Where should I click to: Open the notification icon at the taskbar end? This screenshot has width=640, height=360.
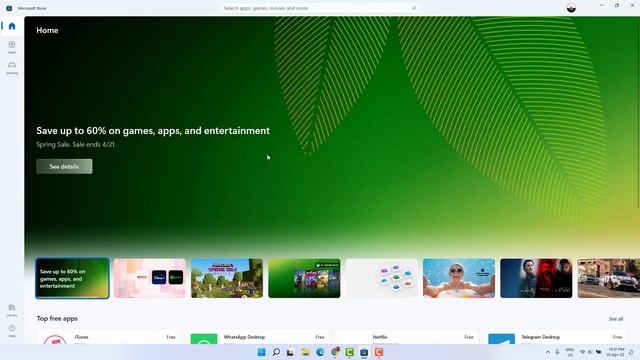point(631,352)
